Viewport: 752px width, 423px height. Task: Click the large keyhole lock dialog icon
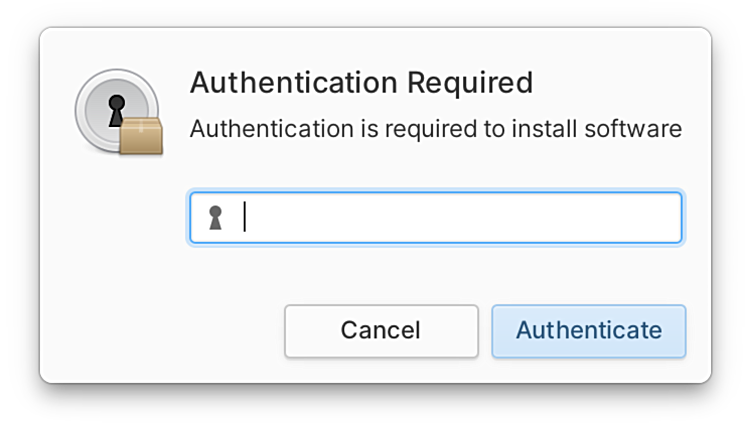click(x=118, y=112)
